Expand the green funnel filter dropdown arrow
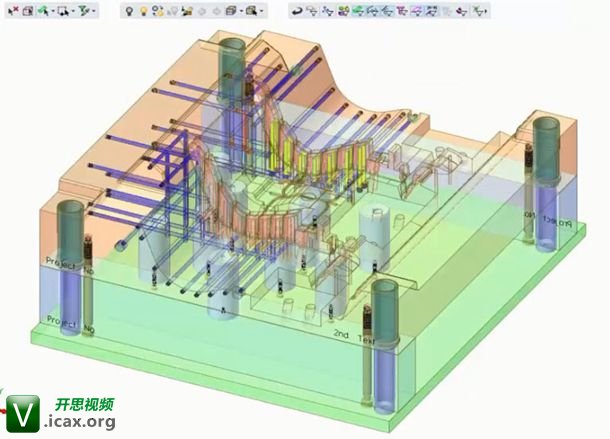610x439 pixels. click(93, 11)
